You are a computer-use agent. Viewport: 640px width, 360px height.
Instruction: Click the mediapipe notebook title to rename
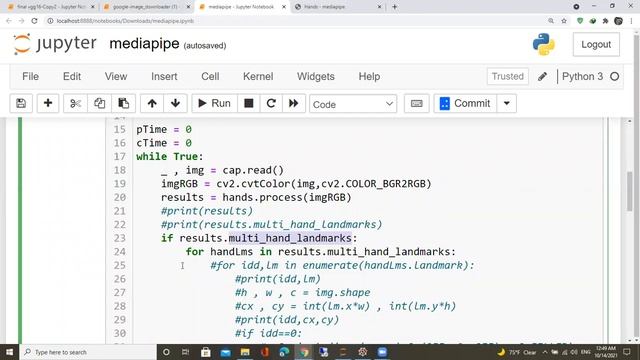click(x=144, y=44)
